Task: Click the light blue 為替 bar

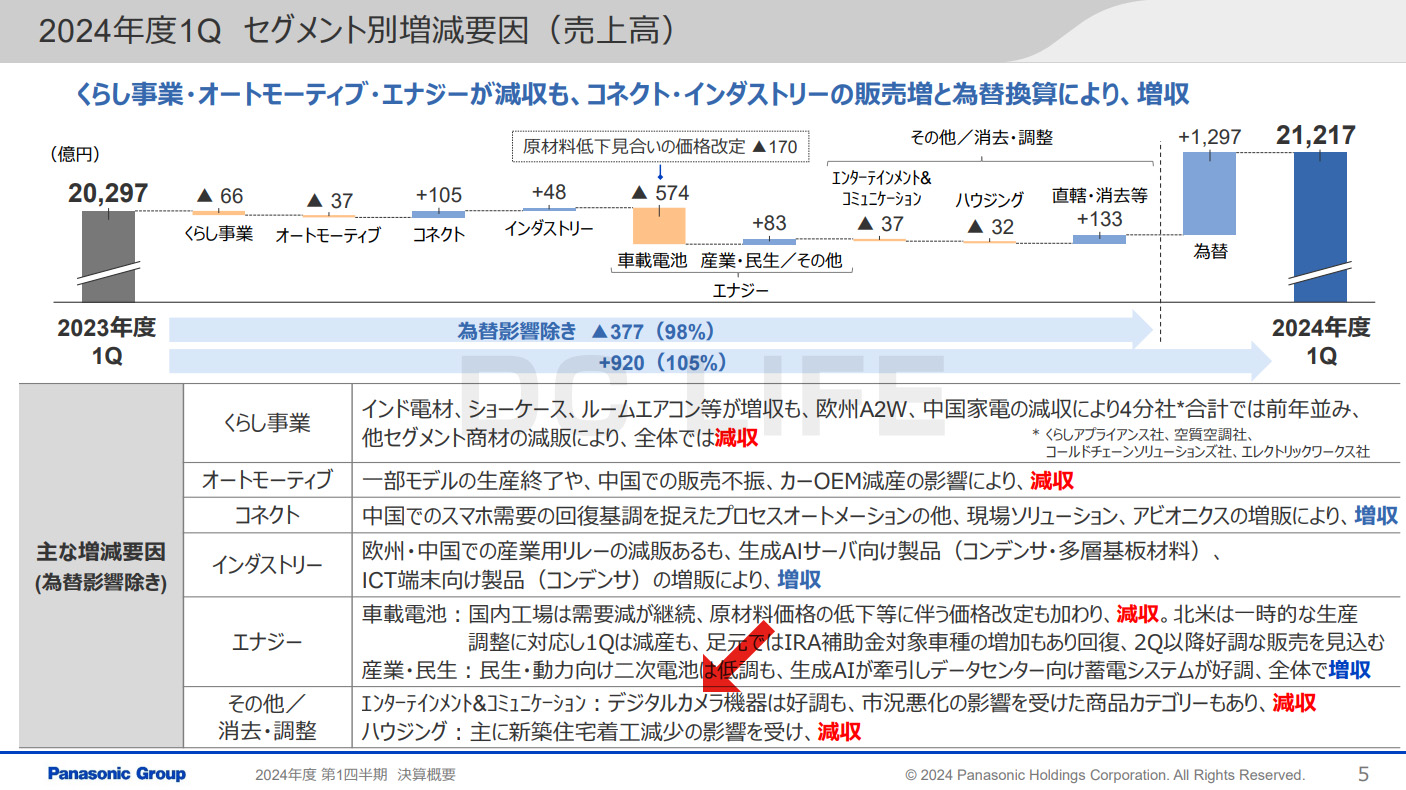Action: click(x=1209, y=194)
